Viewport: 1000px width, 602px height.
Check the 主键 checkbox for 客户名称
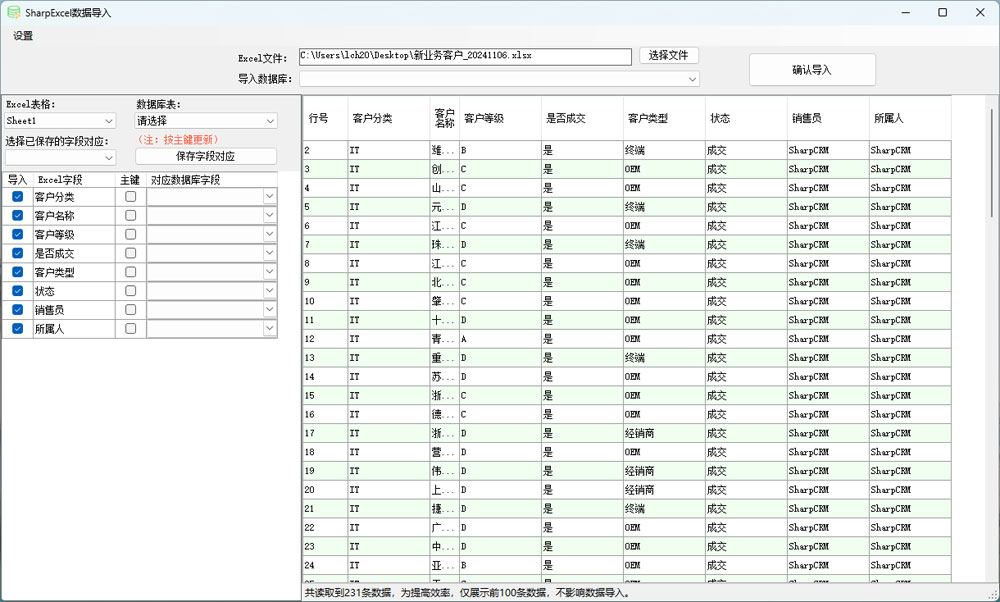130,216
